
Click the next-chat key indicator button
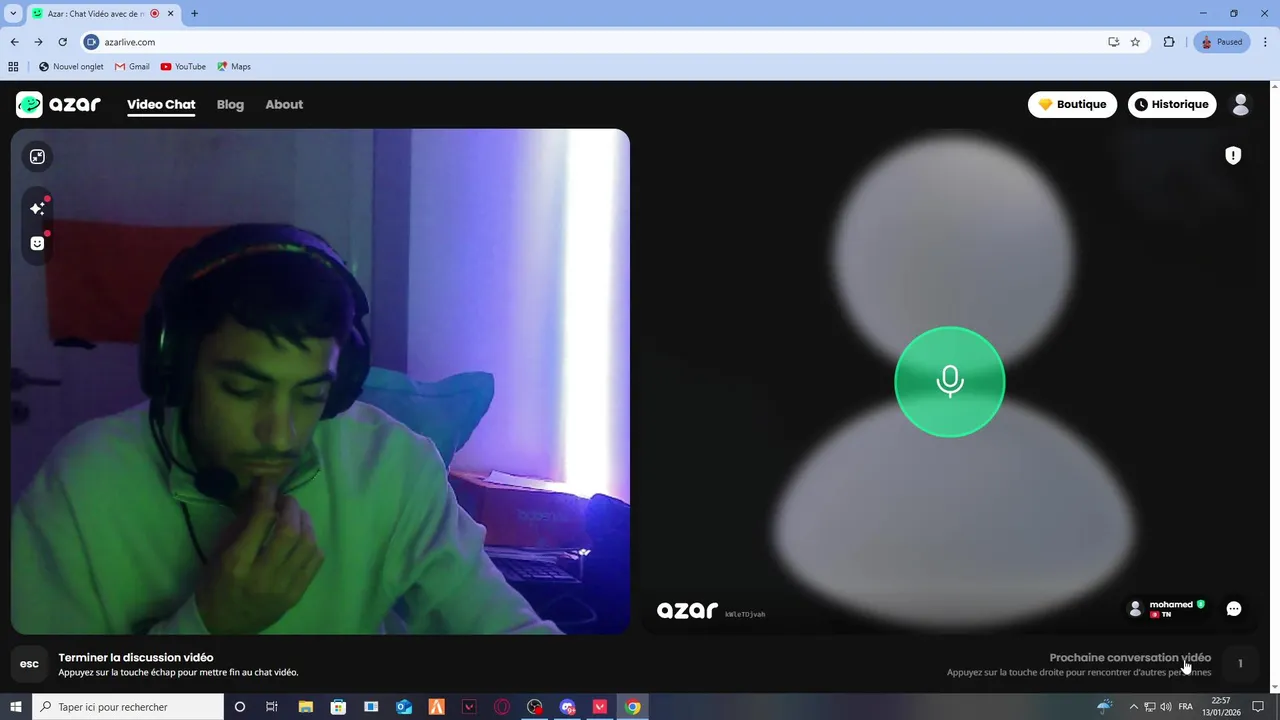(1240, 664)
